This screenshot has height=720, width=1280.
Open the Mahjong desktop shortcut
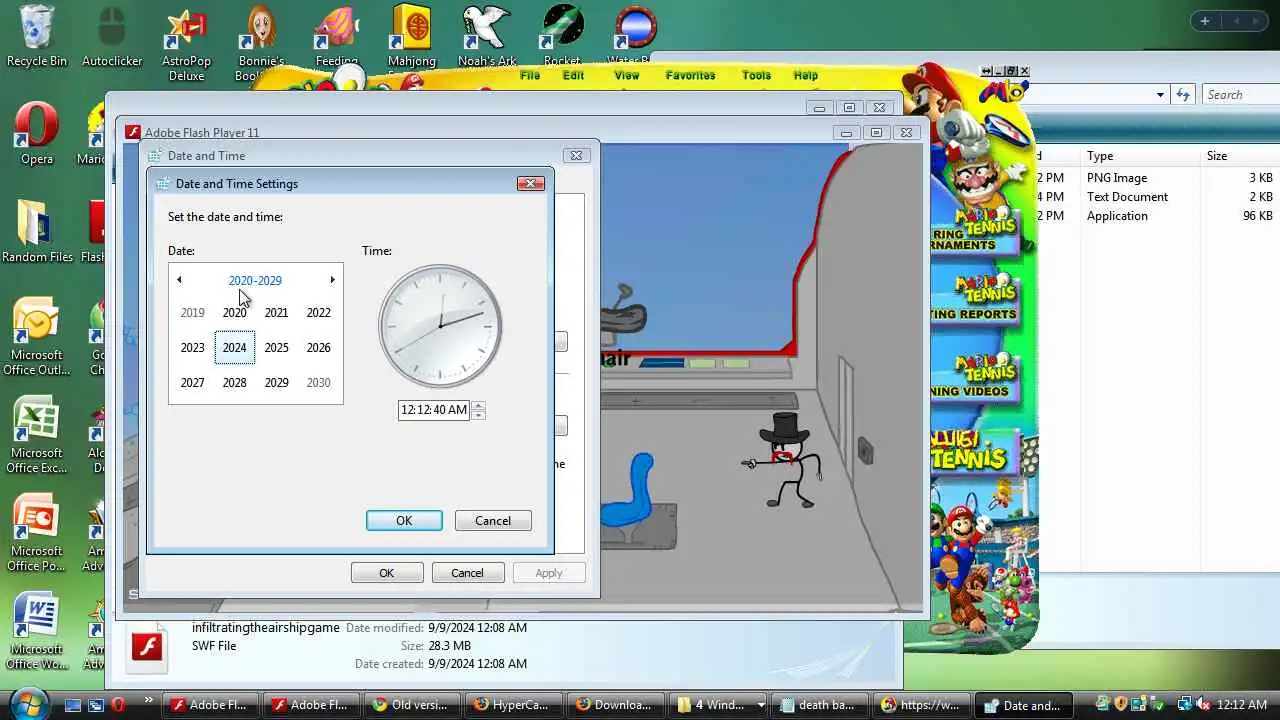(x=412, y=36)
